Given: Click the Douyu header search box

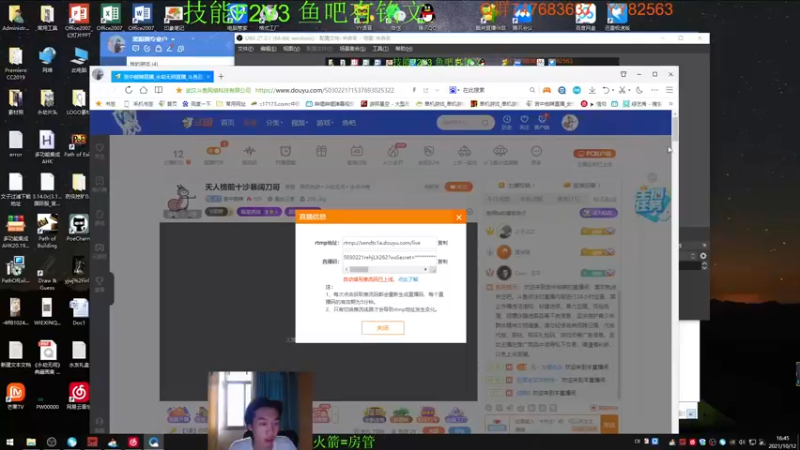Looking at the screenshot, I should point(465,122).
